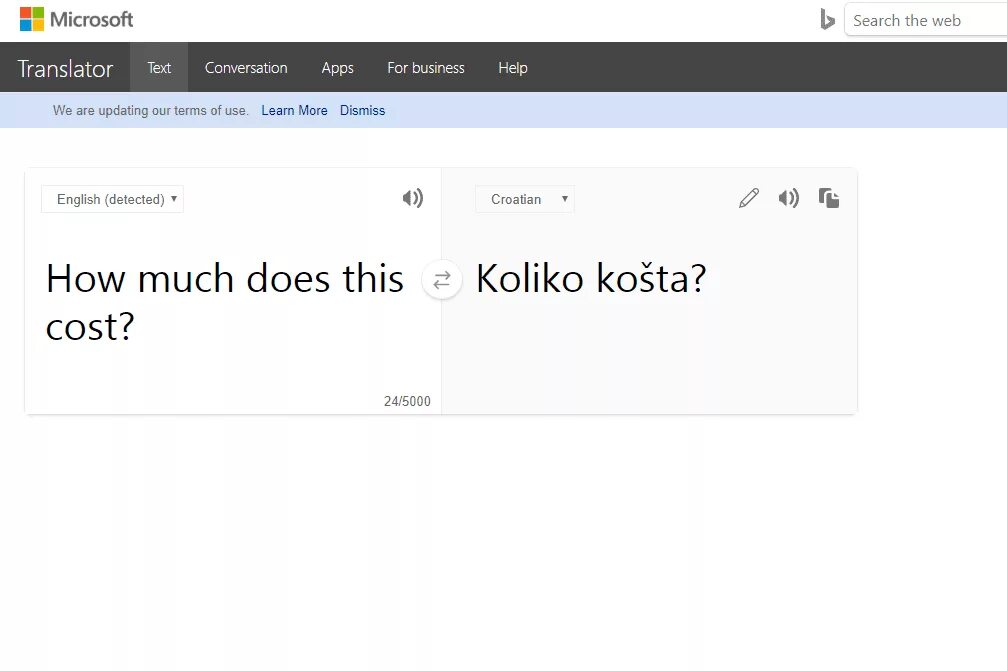This screenshot has height=671, width=1007.
Task: Click into the Search the web box
Action: [x=925, y=20]
